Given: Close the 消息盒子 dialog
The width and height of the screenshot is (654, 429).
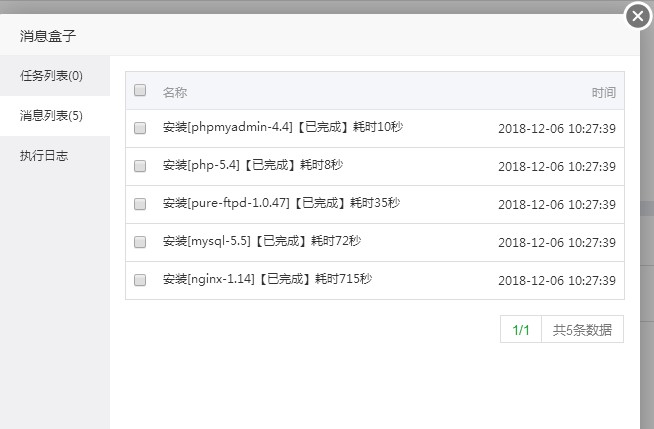Looking at the screenshot, I should (x=638, y=16).
